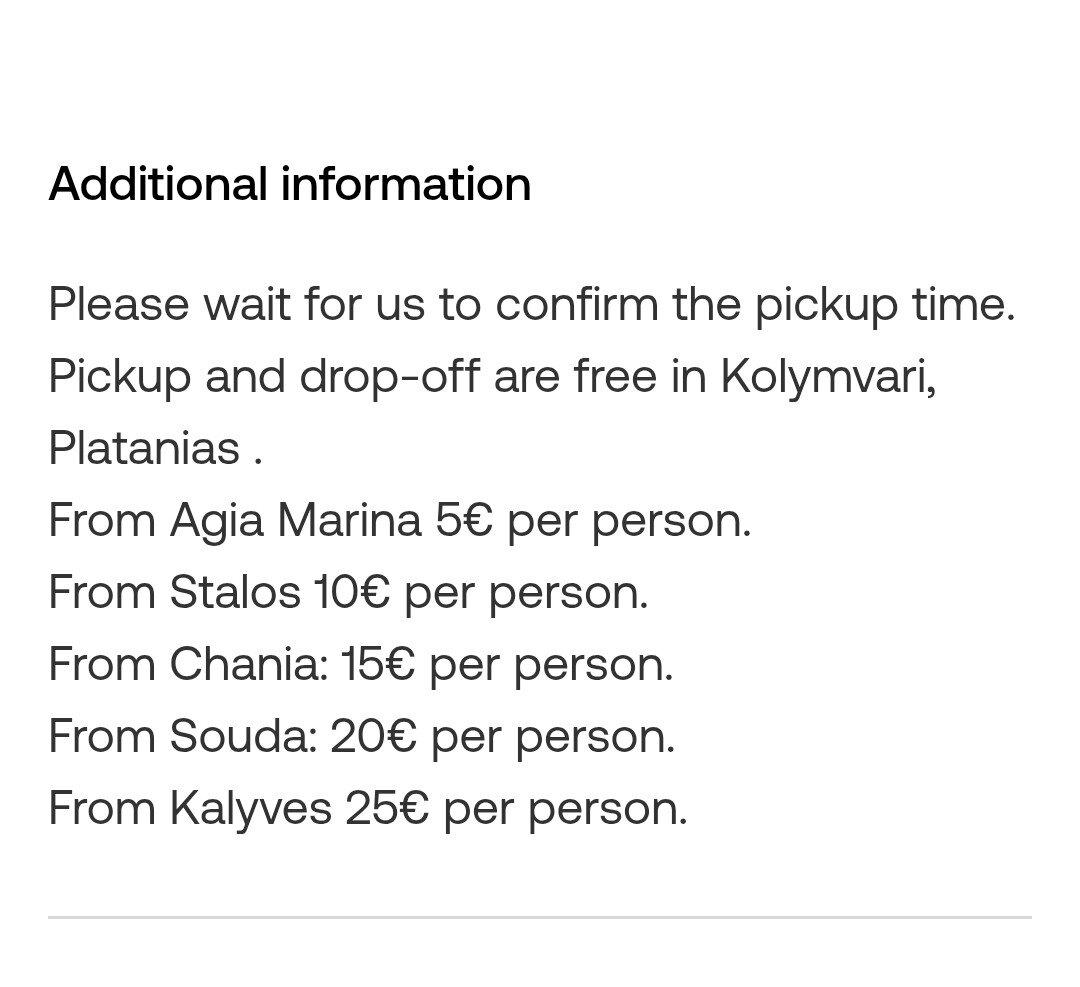Image resolution: width=1080 pixels, height=987 pixels.
Task: Click the word Platanias
Action: [144, 448]
